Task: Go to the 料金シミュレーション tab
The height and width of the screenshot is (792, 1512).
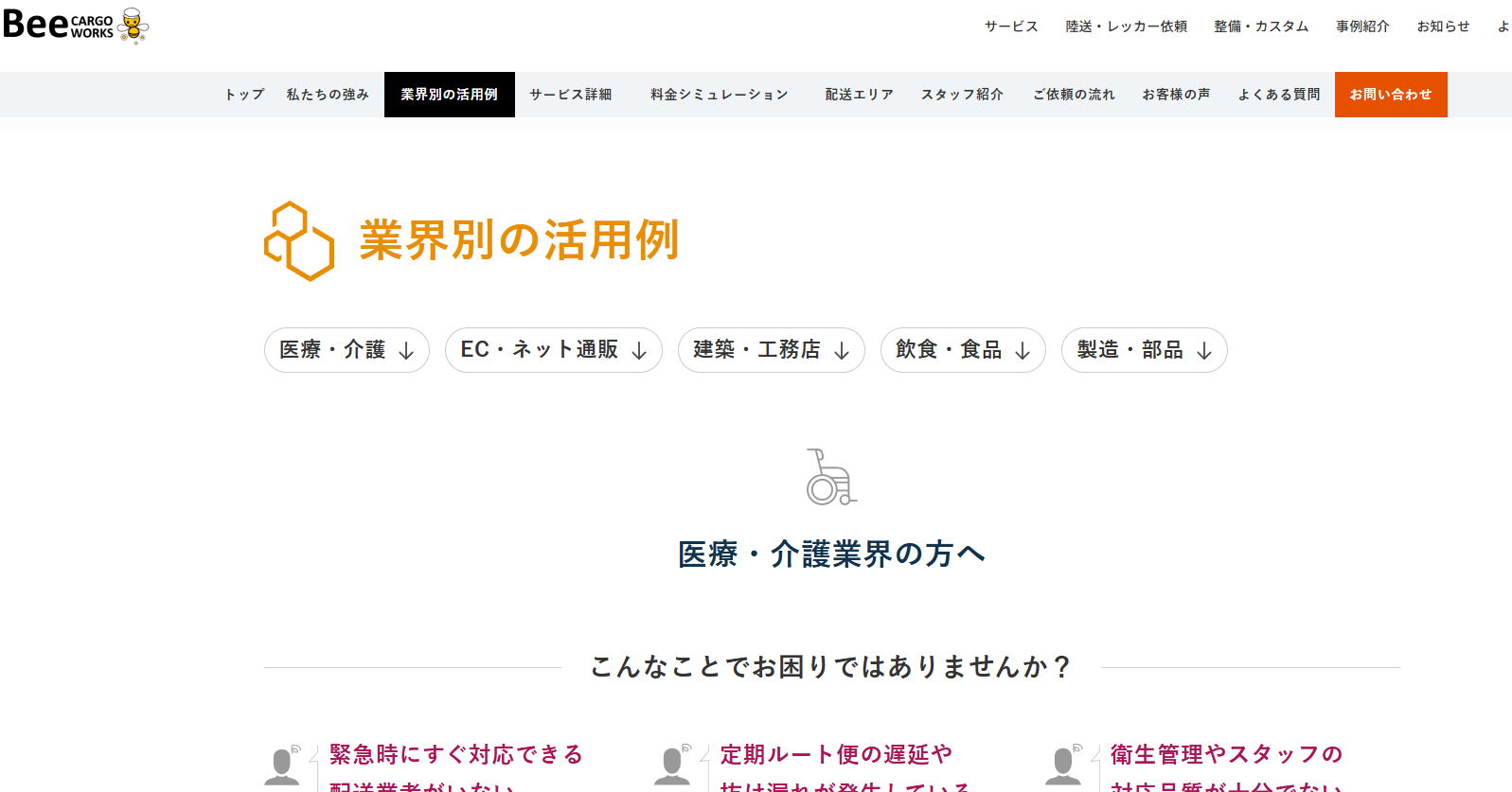Action: [719, 95]
